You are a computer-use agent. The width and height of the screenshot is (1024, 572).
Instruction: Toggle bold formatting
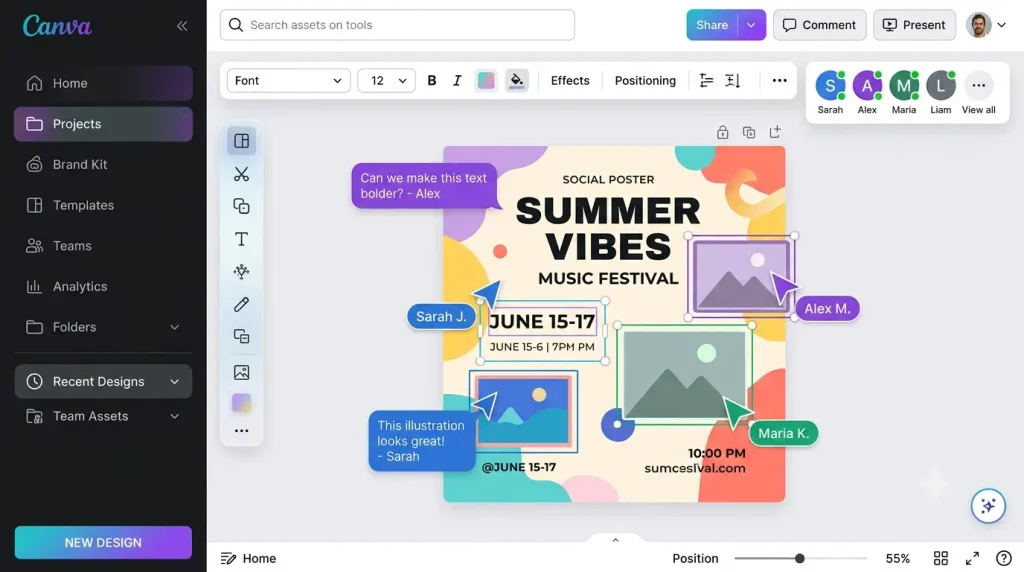click(x=432, y=80)
